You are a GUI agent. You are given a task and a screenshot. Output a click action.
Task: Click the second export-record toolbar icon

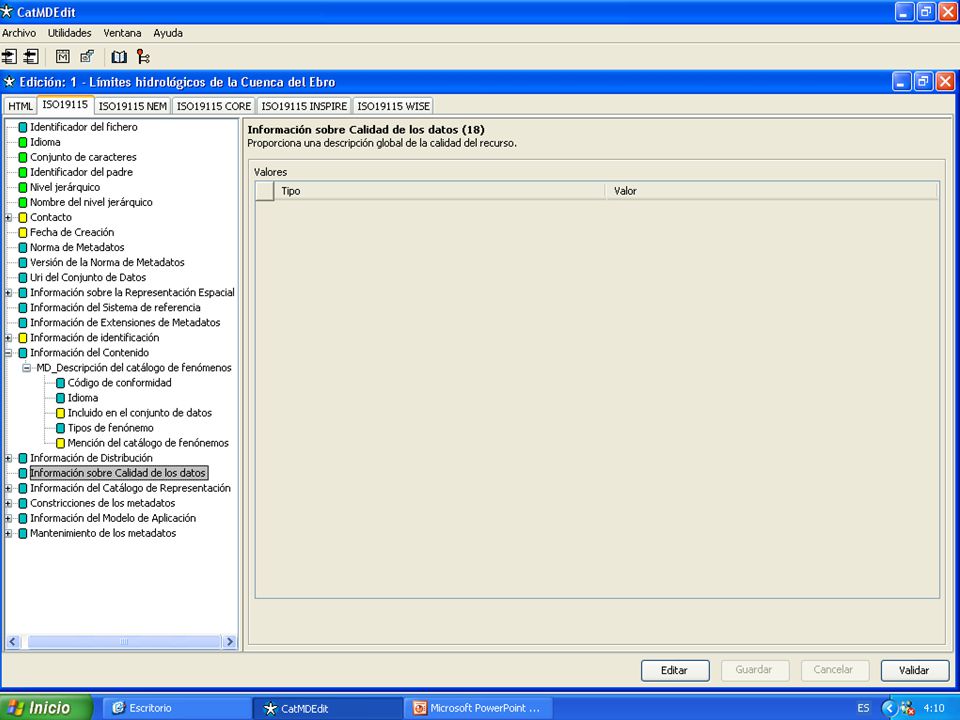pyautogui.click(x=31, y=57)
